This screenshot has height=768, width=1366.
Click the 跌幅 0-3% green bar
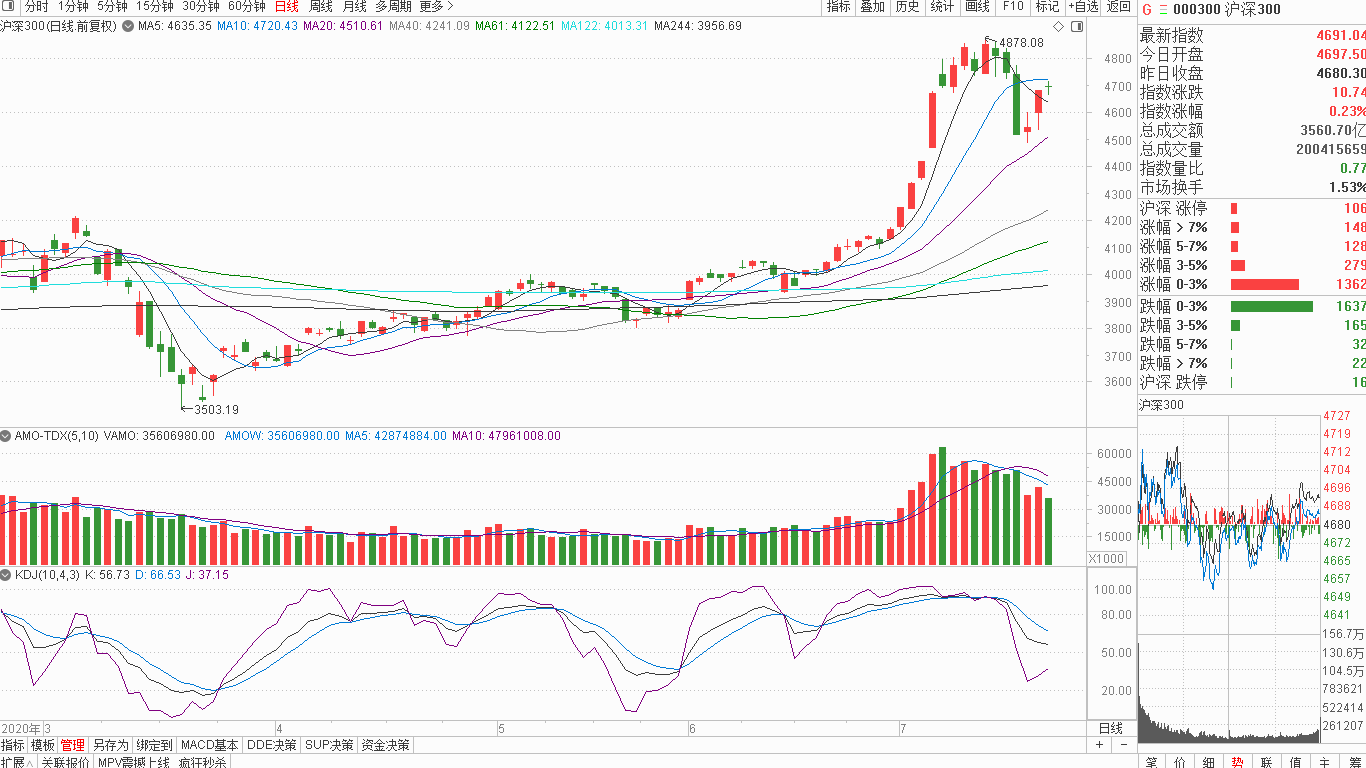click(1271, 306)
